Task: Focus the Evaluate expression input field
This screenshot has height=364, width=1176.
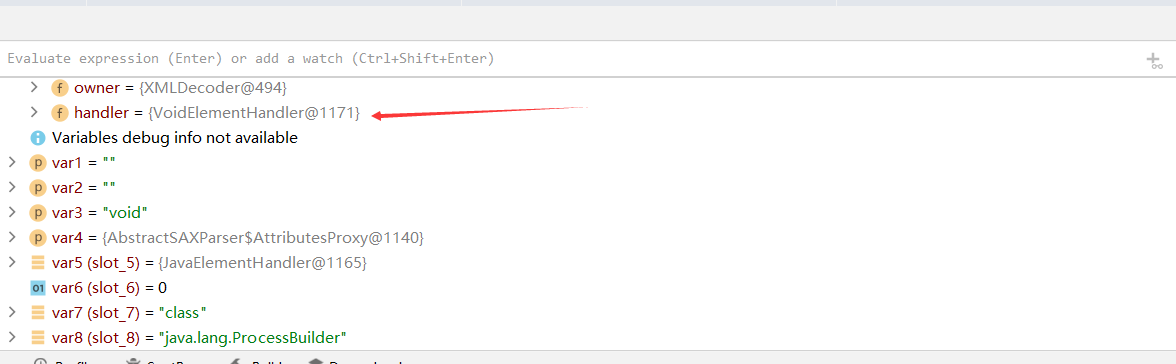Action: [570, 59]
